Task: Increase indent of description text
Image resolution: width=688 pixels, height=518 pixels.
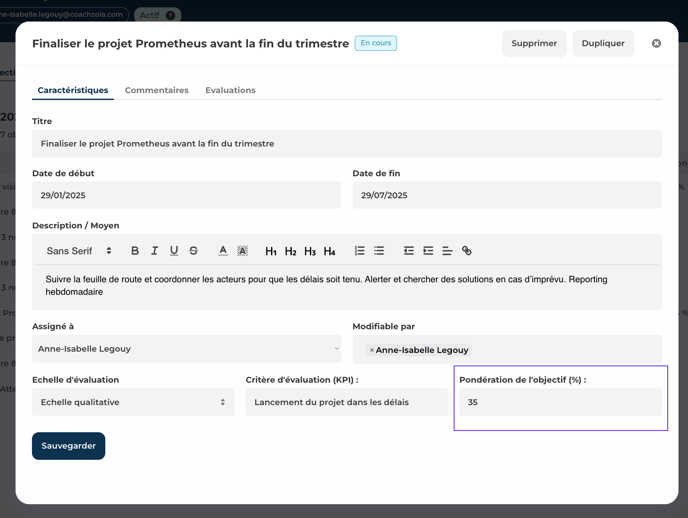Action: pyautogui.click(x=428, y=251)
